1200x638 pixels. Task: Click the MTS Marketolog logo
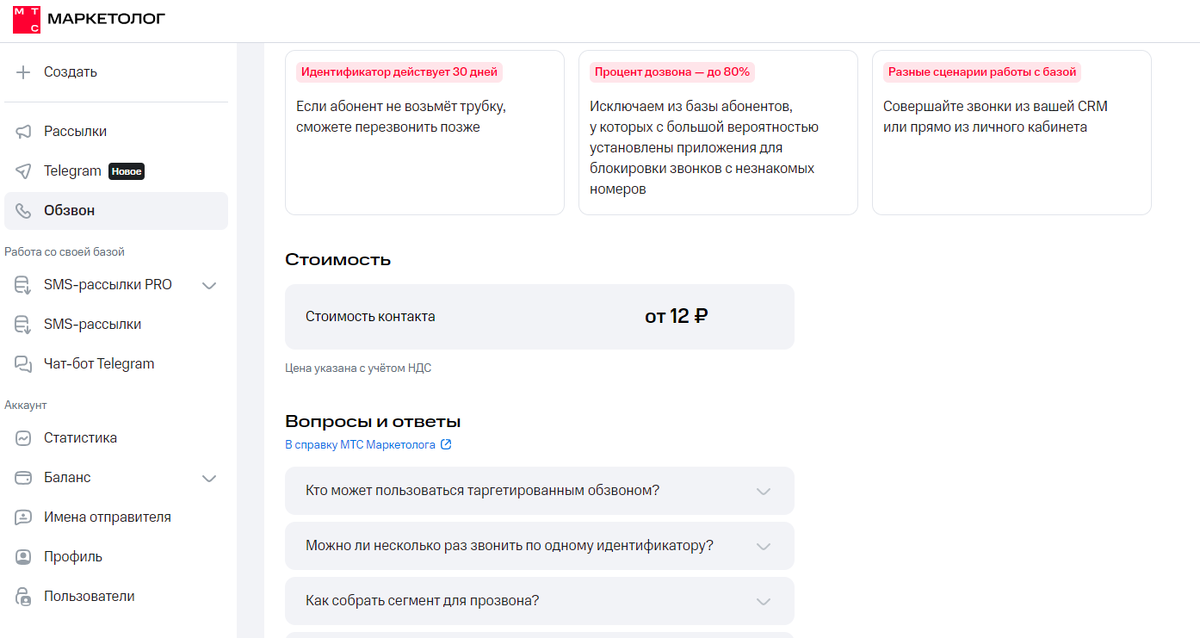[x=88, y=19]
